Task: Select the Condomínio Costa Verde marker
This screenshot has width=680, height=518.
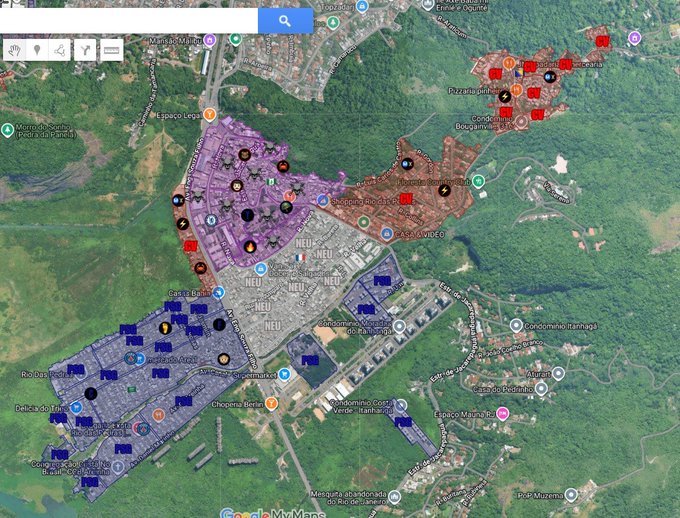Action: click(x=400, y=406)
